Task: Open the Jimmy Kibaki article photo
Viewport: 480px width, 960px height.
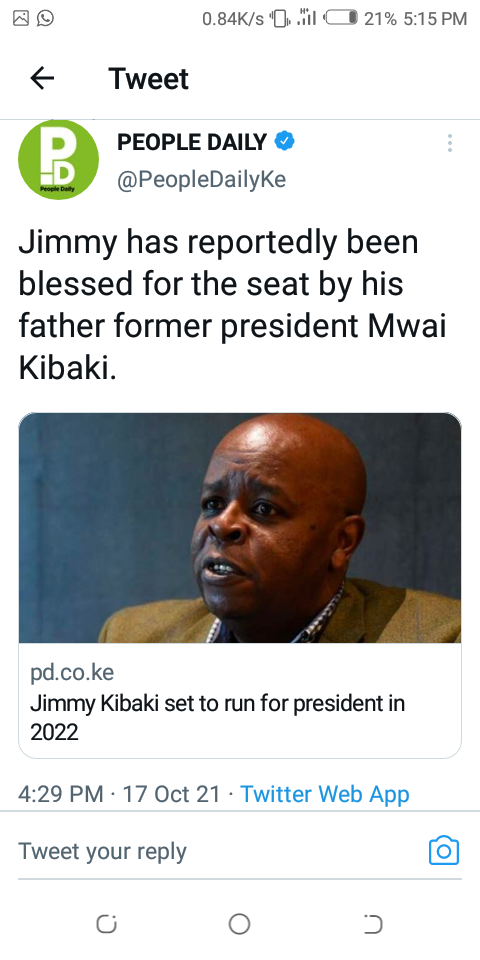Action: 240,528
